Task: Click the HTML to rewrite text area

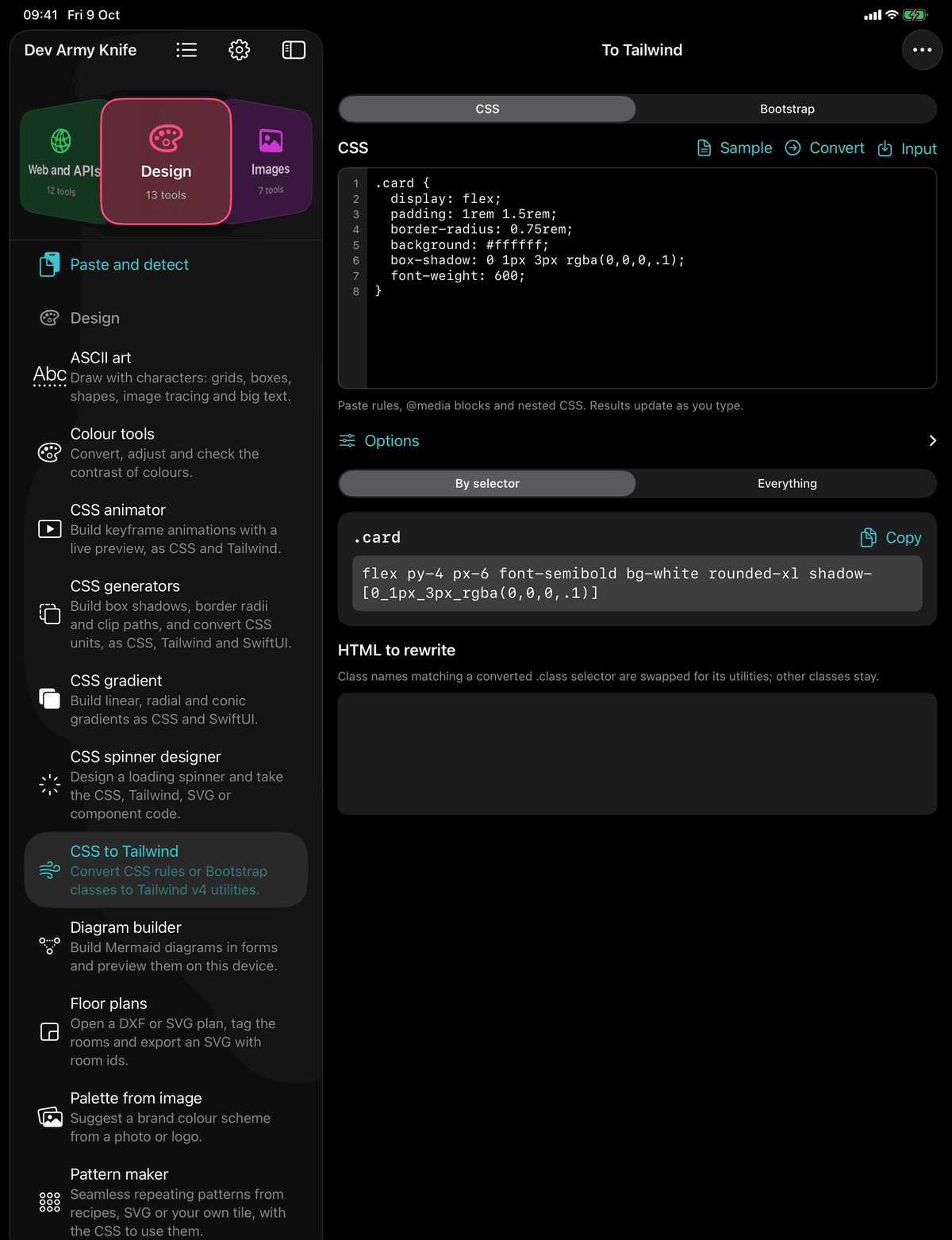Action: pyautogui.click(x=637, y=754)
